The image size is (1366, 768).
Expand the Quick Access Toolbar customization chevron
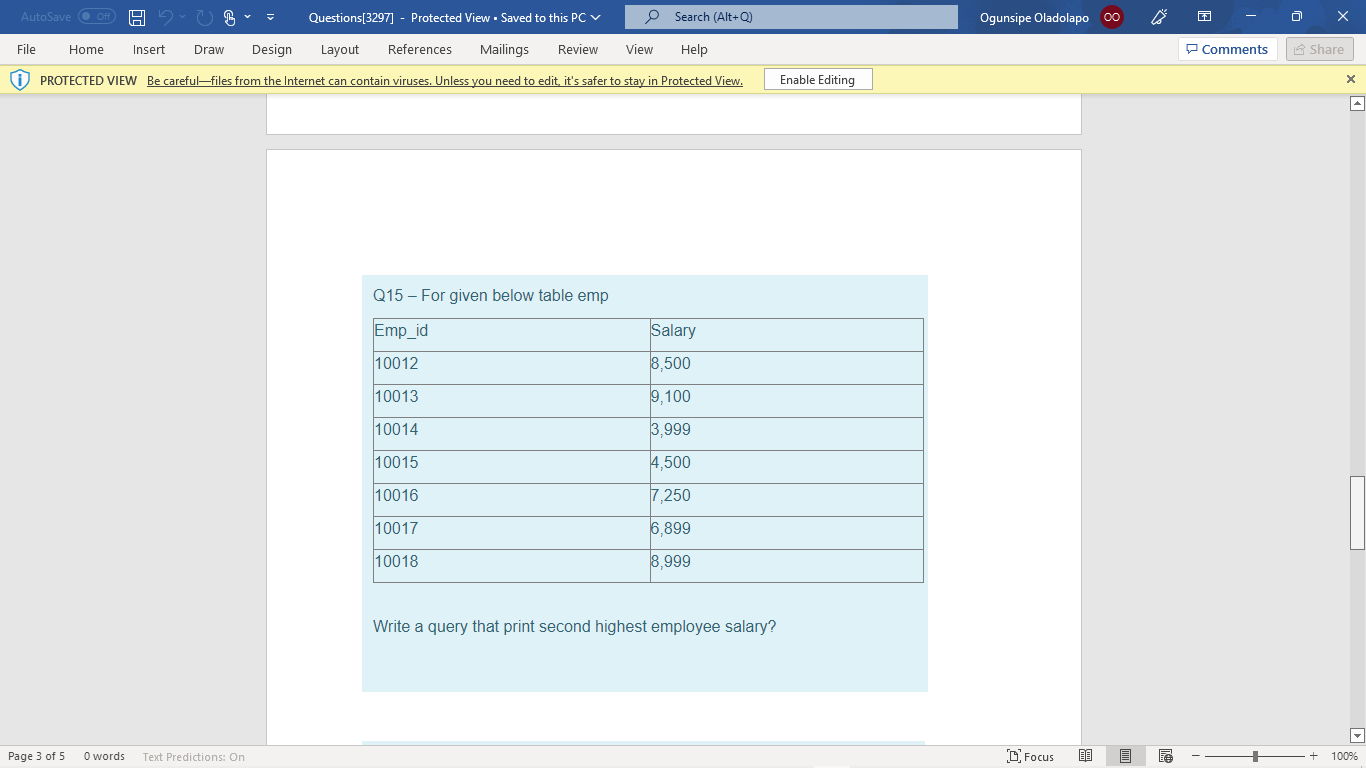[269, 17]
